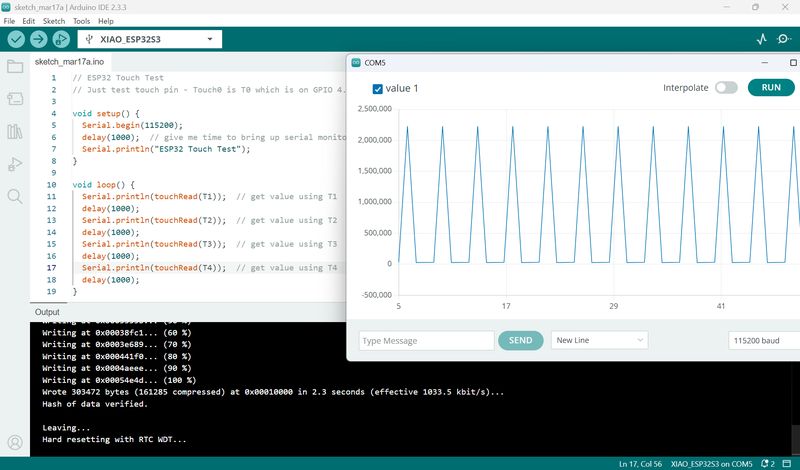Open the XIAO_ESP32S3 board selector dropdown

(149, 39)
